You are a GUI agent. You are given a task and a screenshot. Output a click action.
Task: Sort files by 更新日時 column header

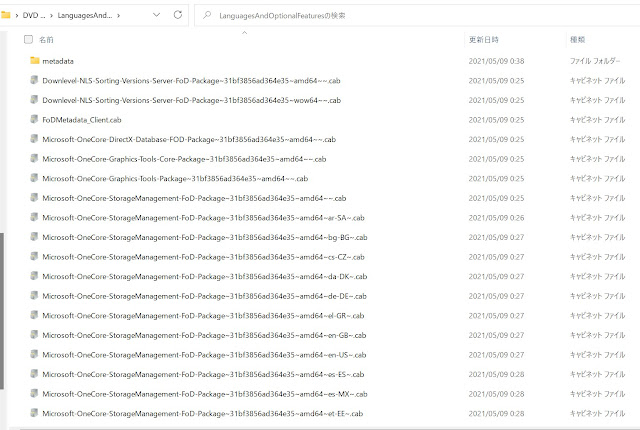click(x=484, y=40)
